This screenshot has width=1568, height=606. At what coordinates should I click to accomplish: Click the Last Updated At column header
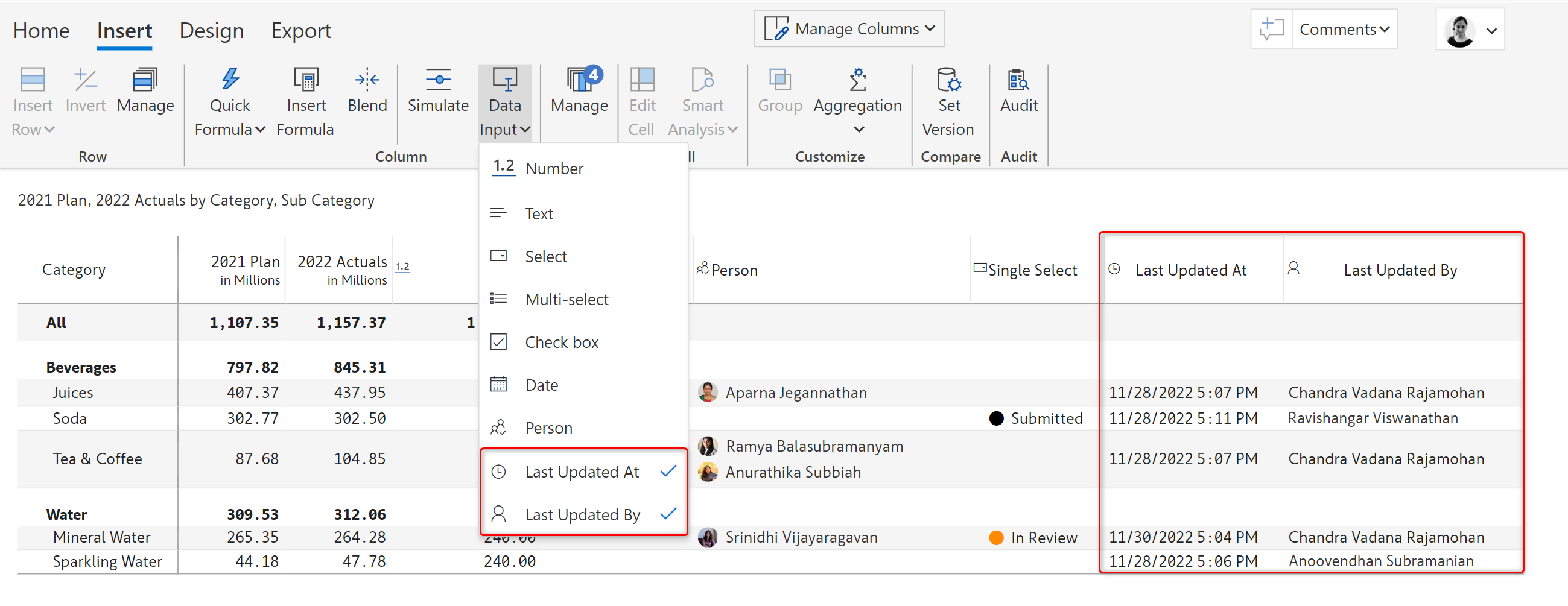point(1190,270)
